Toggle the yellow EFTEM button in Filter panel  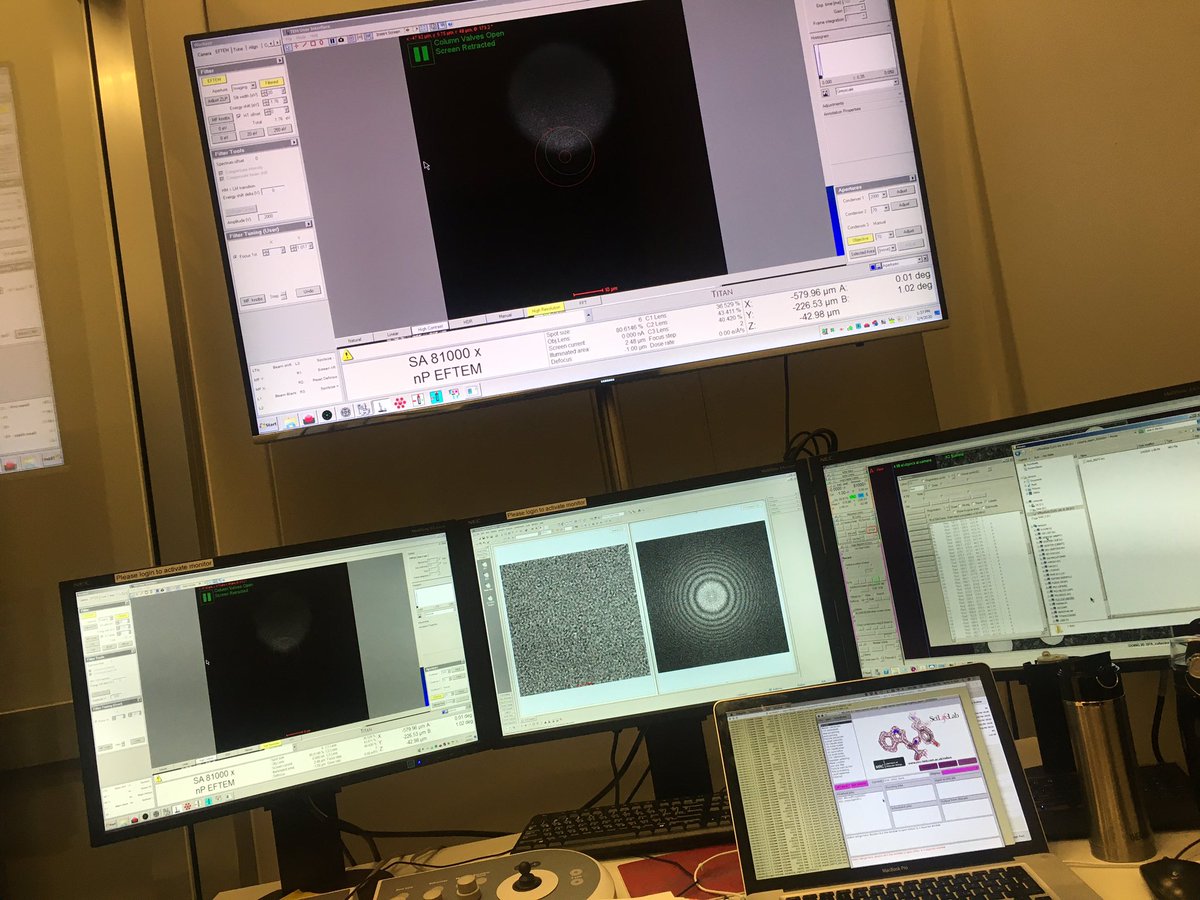[x=214, y=80]
